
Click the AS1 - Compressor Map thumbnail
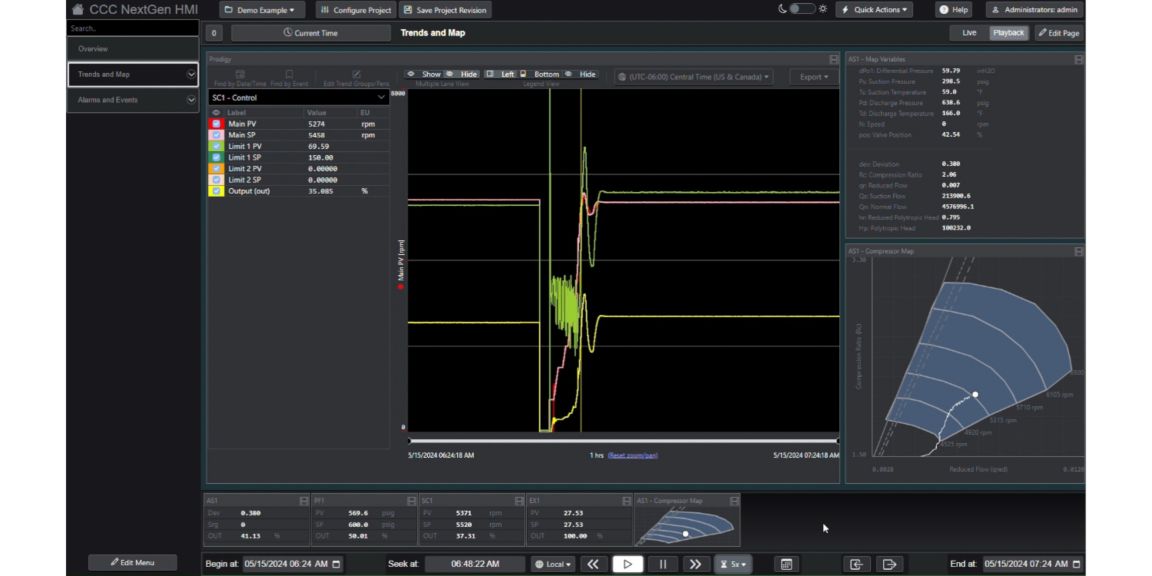(687, 523)
